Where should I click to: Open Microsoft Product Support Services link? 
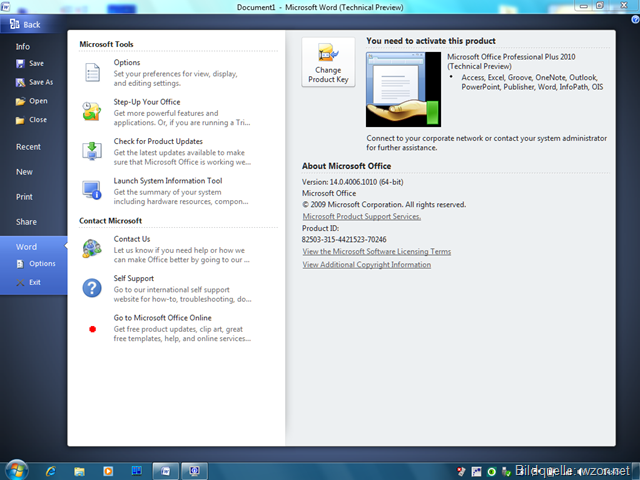(361, 216)
